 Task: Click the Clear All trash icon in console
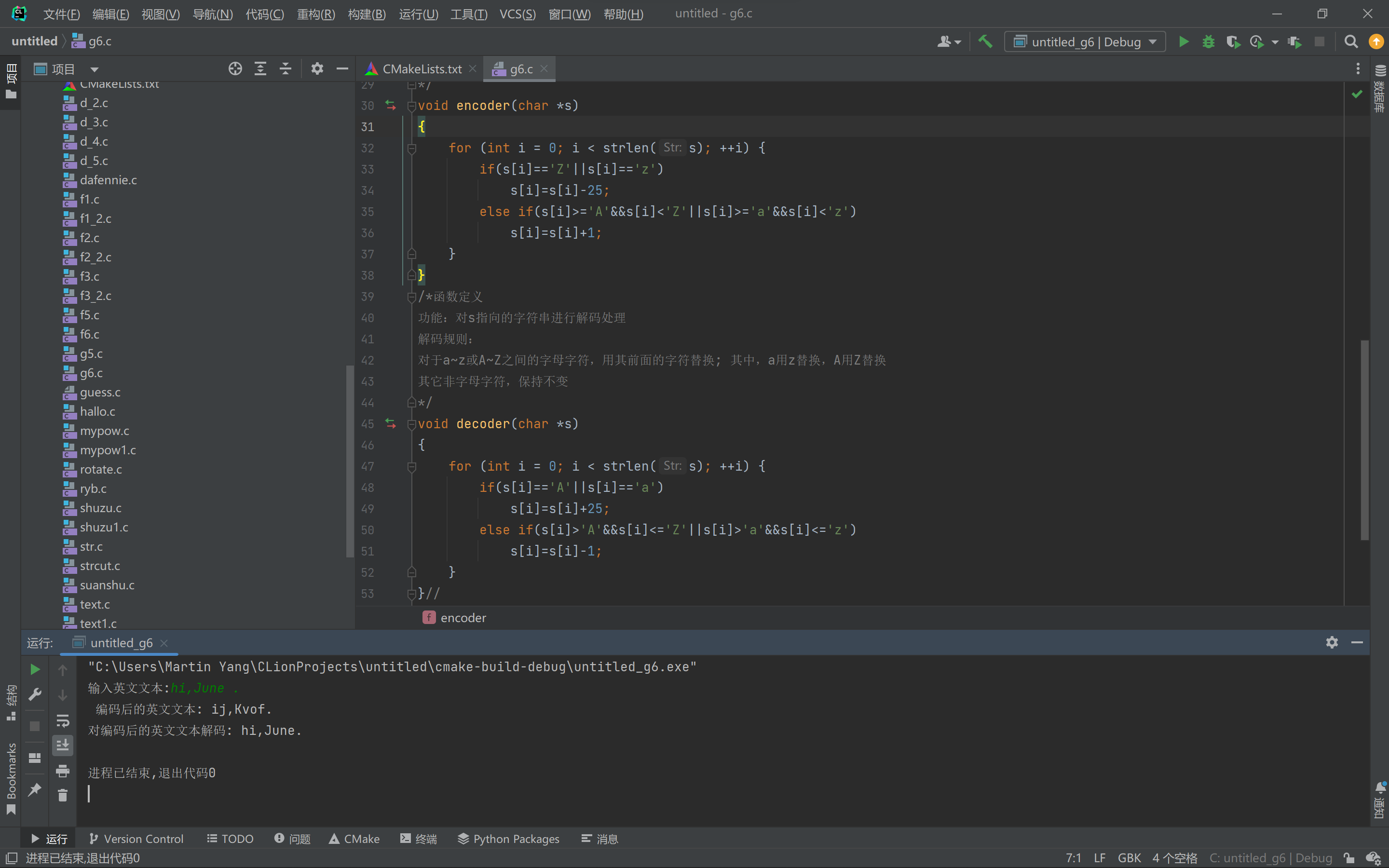click(x=63, y=795)
